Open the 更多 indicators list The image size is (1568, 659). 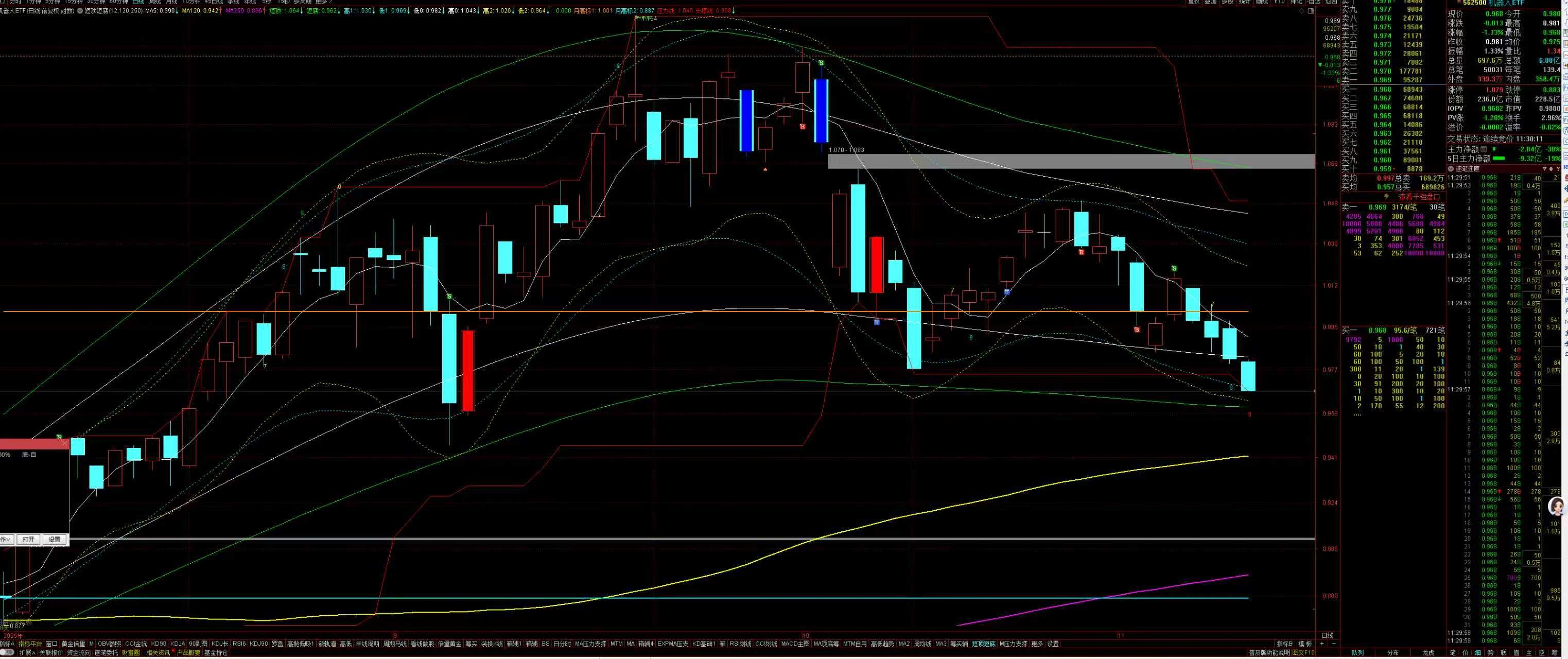click(x=1037, y=644)
